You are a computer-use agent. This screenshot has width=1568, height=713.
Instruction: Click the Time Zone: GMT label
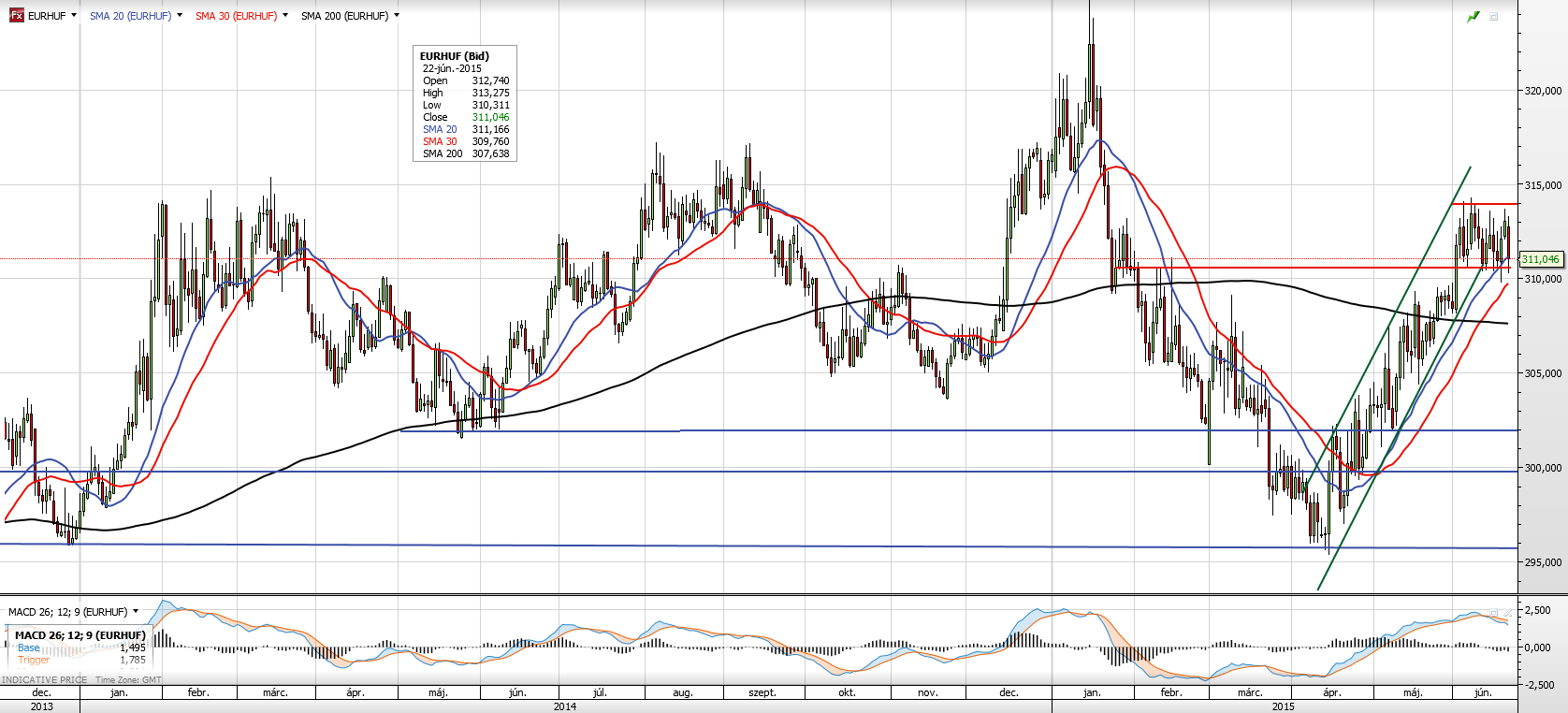point(128,680)
